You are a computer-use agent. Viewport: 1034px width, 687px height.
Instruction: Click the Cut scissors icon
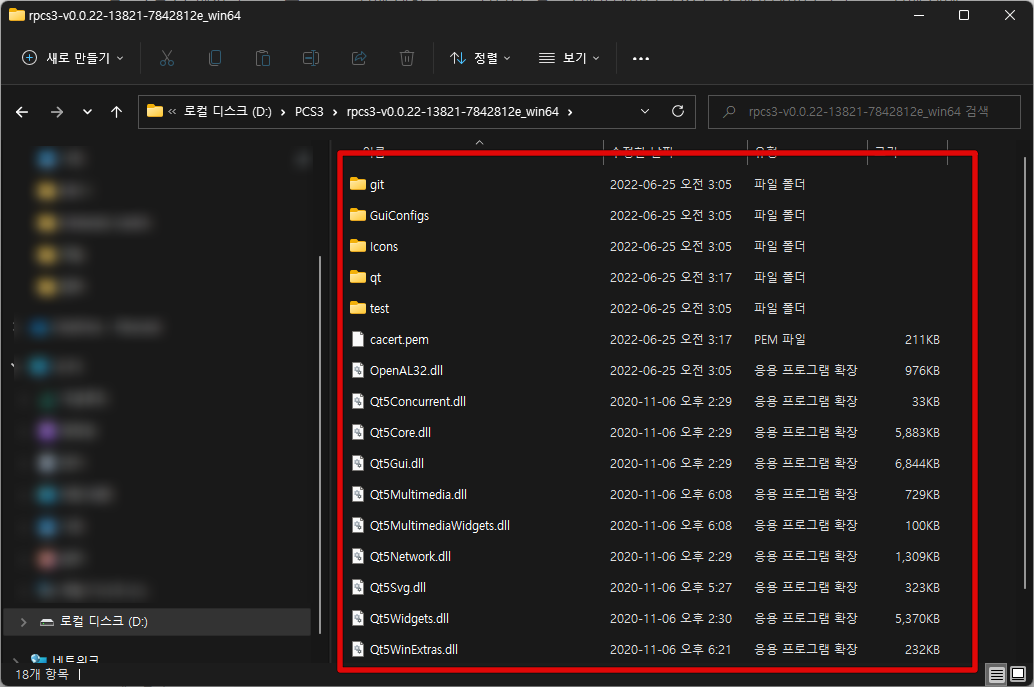coord(167,58)
